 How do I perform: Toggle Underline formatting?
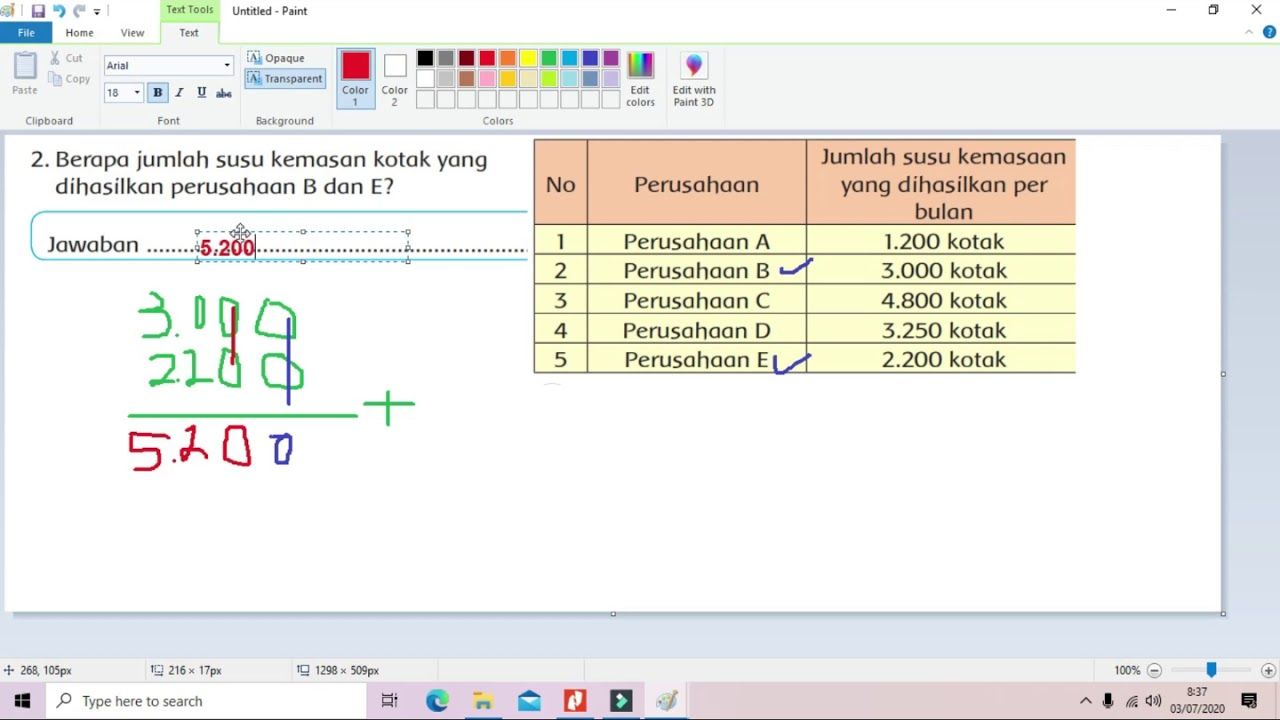[201, 93]
